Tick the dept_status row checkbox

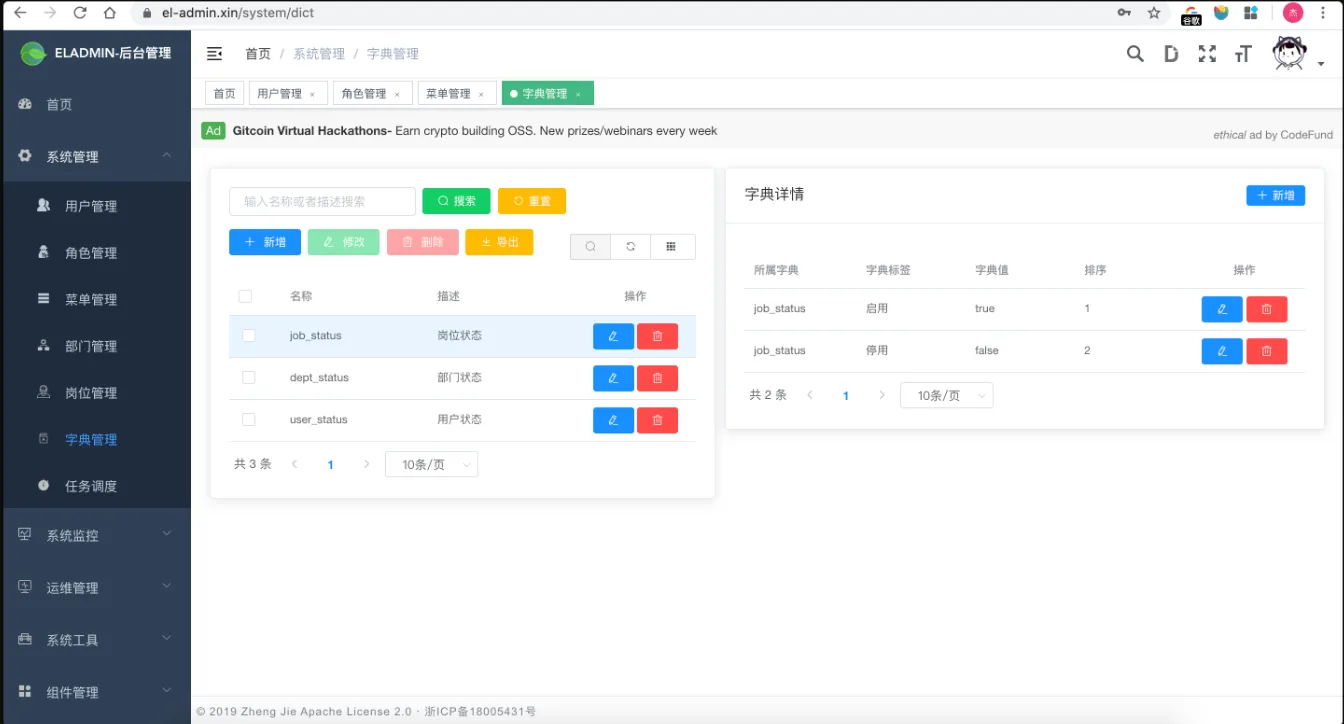pyautogui.click(x=249, y=378)
